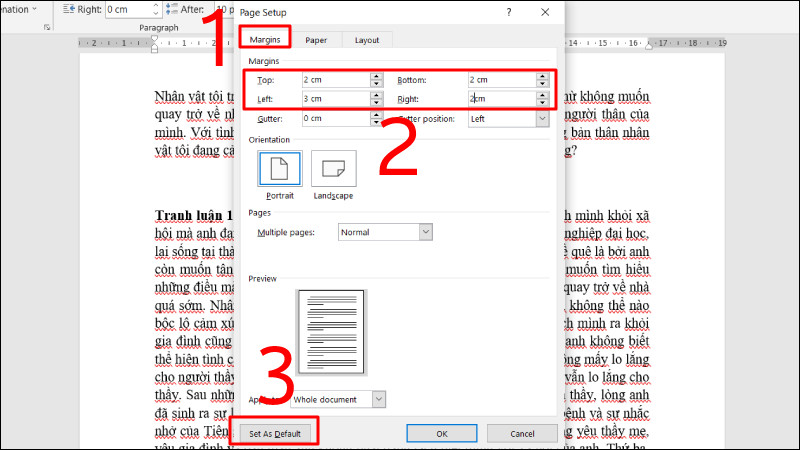
Task: Click the Page Setup help question mark
Action: tap(509, 12)
